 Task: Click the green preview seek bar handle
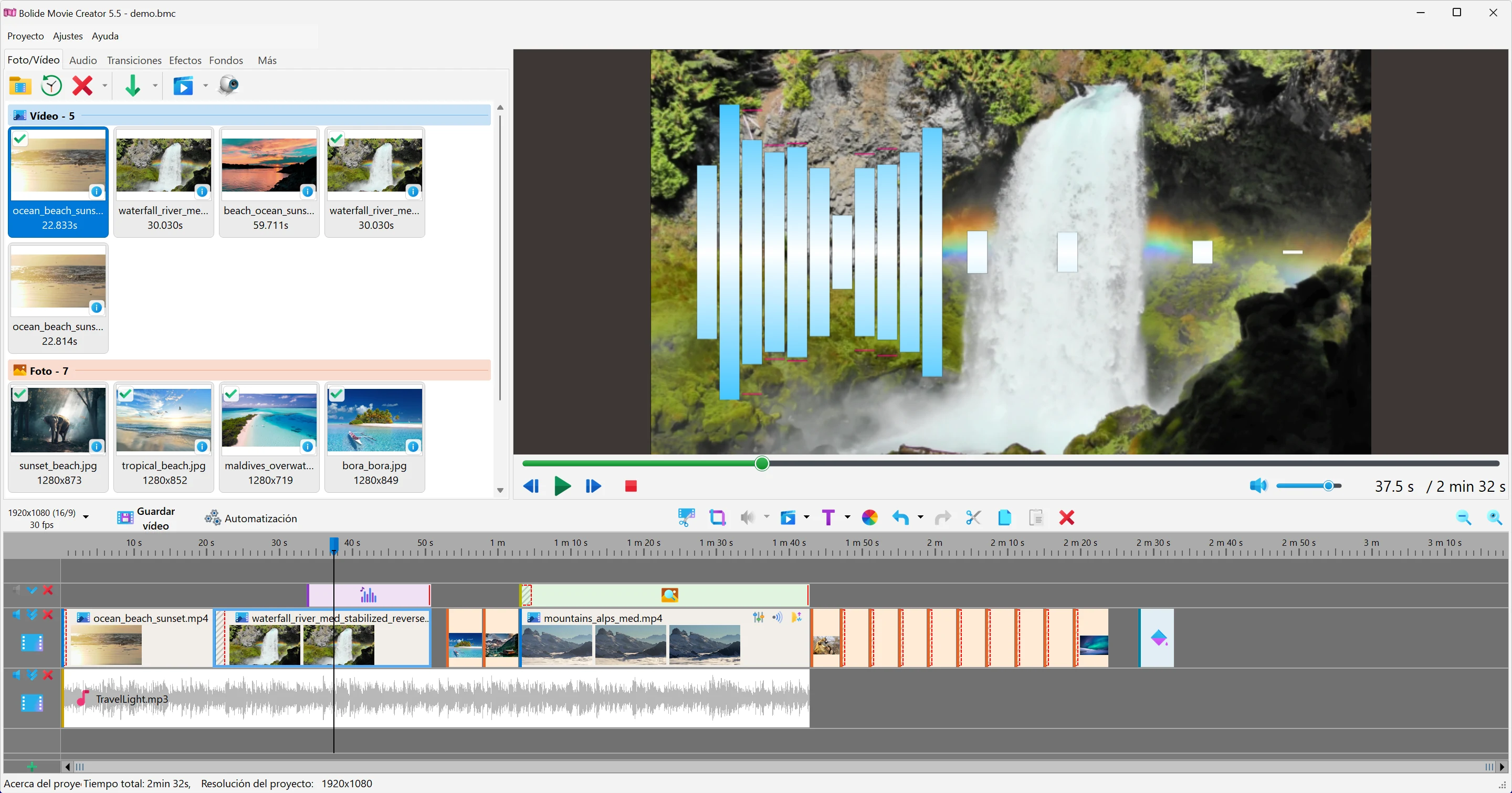(x=762, y=463)
